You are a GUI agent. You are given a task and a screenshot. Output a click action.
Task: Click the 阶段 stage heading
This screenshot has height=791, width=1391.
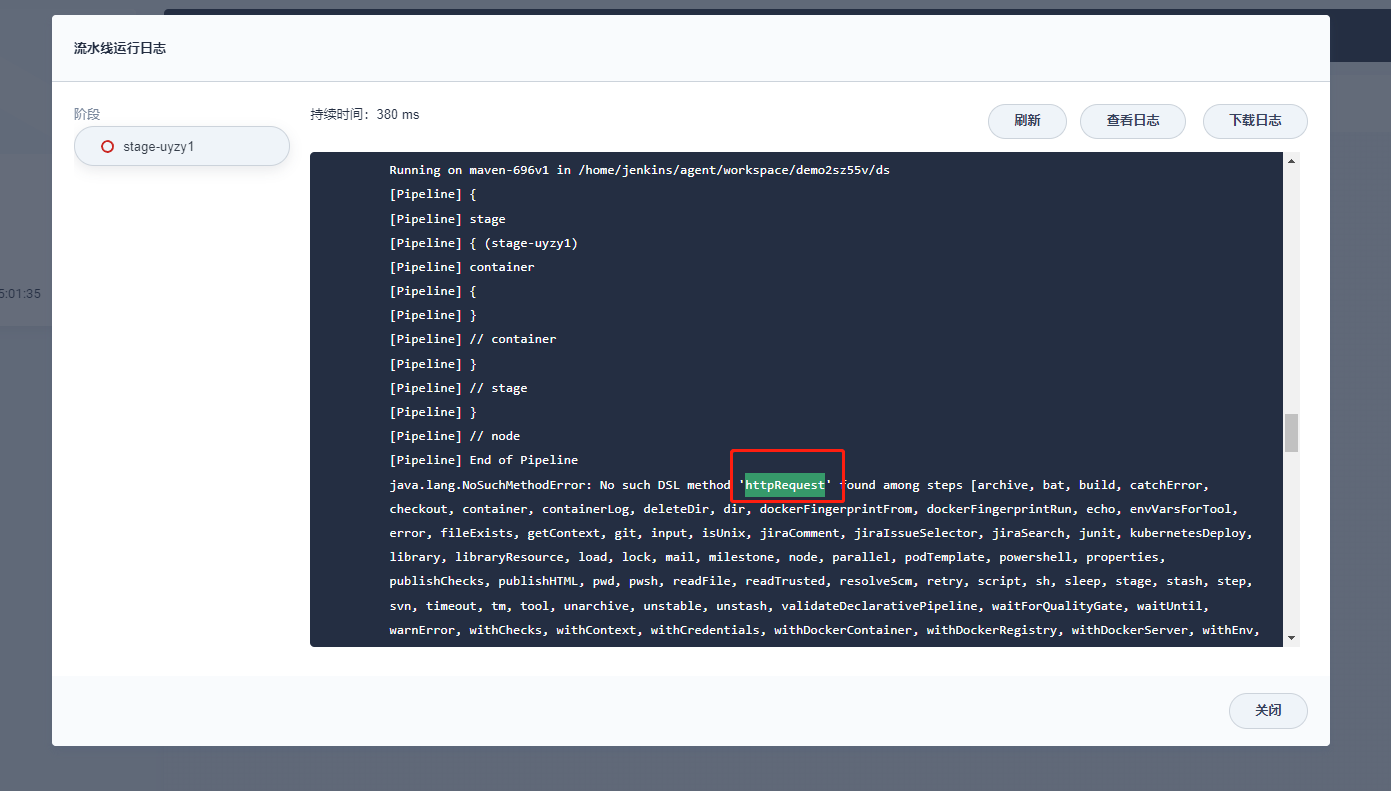87,115
